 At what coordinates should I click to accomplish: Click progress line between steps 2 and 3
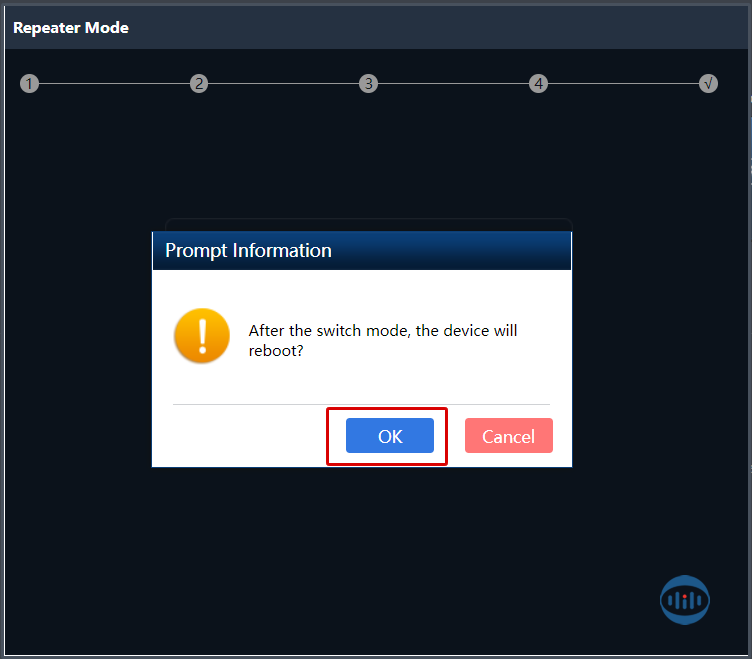[284, 84]
